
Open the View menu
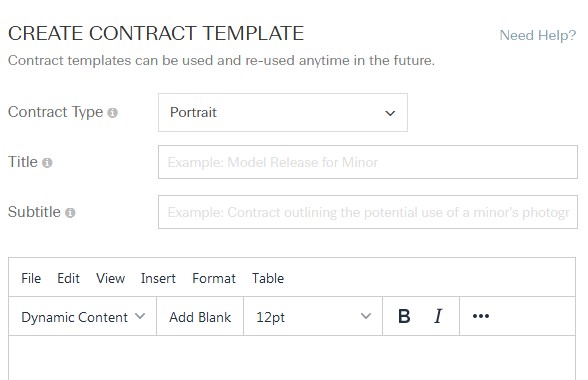pos(110,278)
